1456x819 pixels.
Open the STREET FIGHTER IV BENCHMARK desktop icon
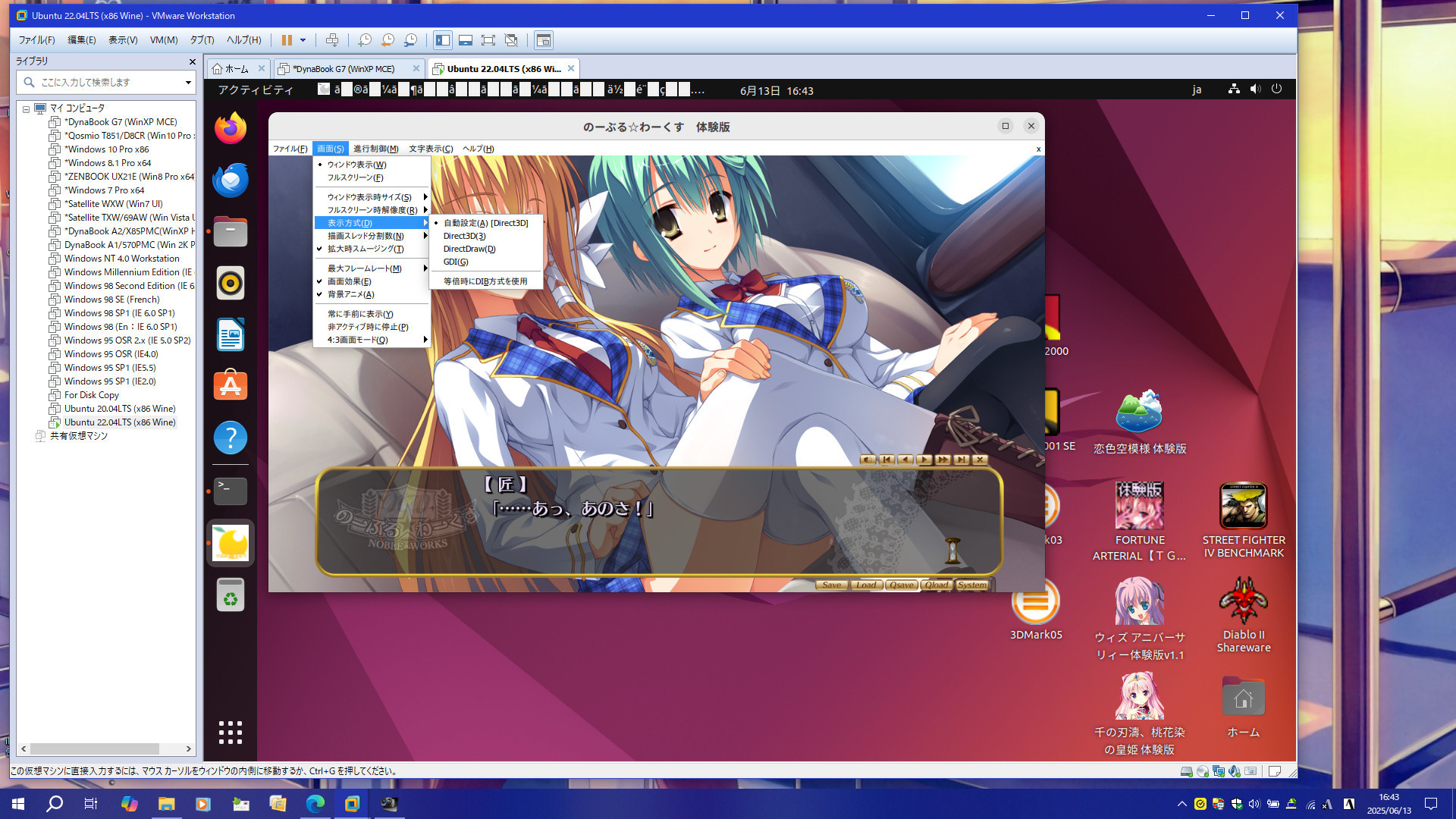(x=1244, y=520)
